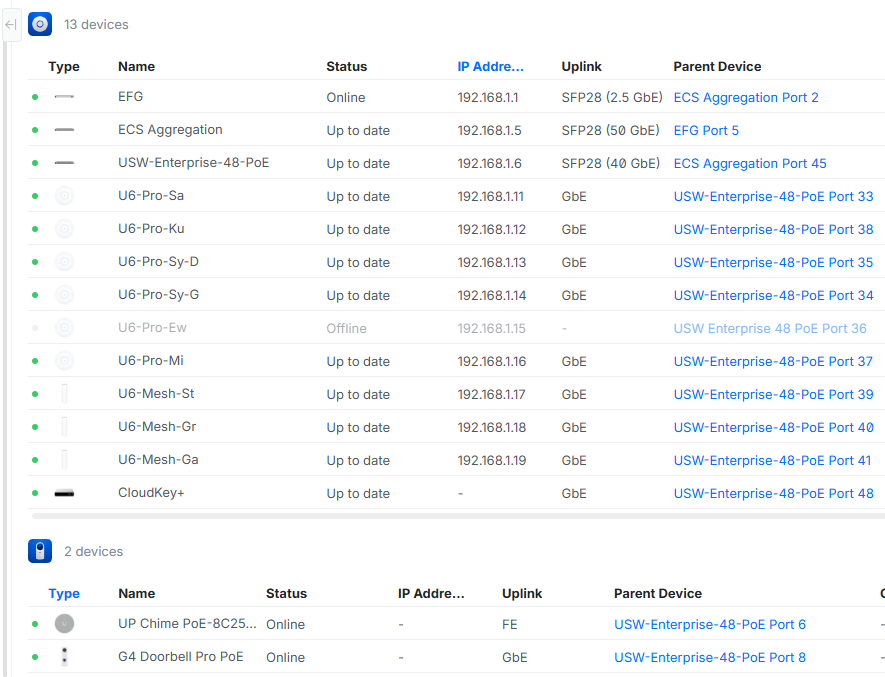
Task: Select the EFG device name
Action: point(130,97)
